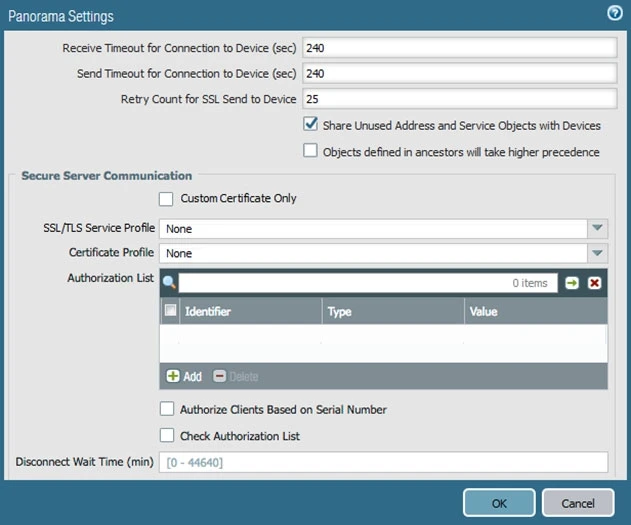Image resolution: width=631 pixels, height=525 pixels.
Task: Open the help icon in dialog title bar
Action: pos(615,14)
